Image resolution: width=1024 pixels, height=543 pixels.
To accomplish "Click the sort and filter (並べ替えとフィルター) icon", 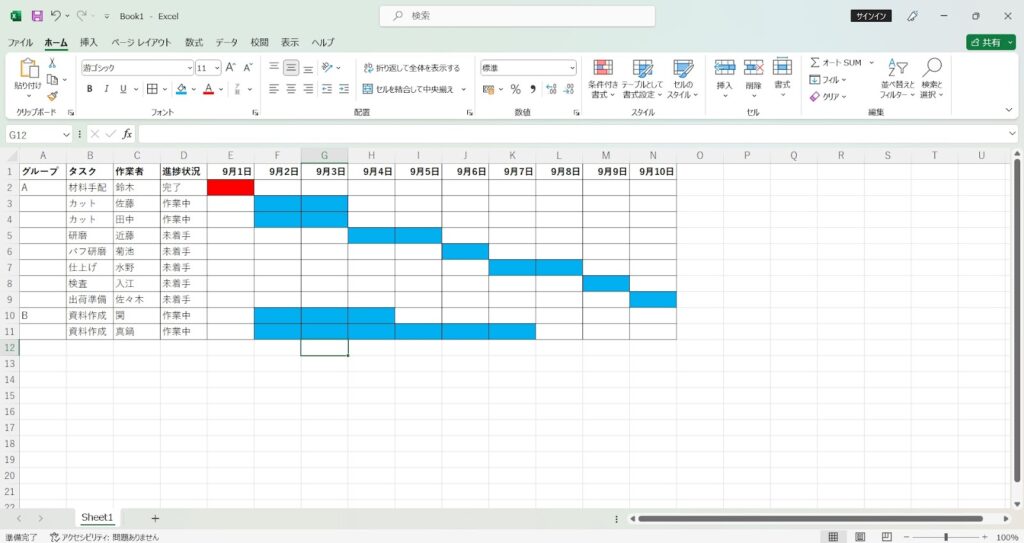I will tap(897, 78).
